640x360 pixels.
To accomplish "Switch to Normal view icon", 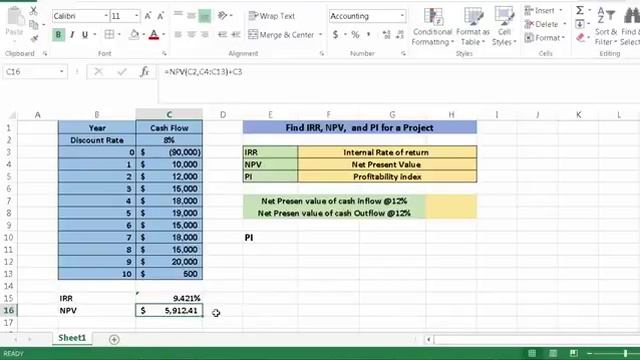I will (532, 353).
